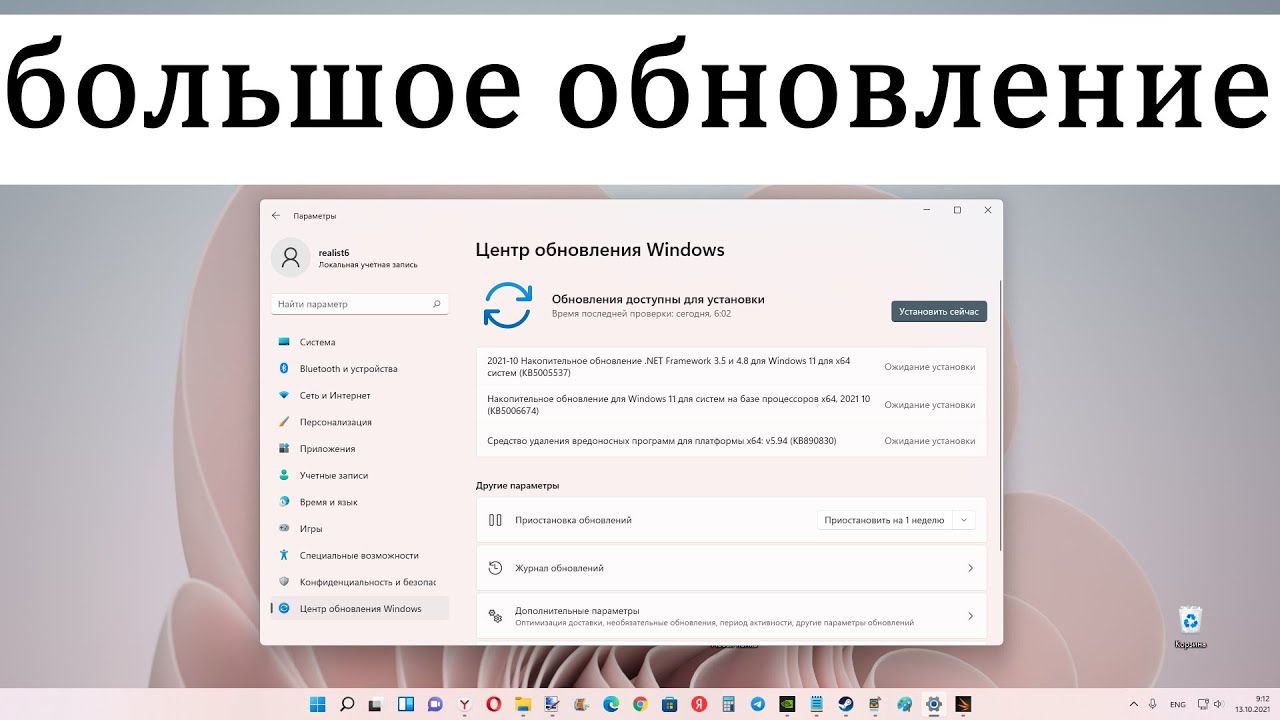Screen dimensions: 1280x720
Task: Open Calculator from the taskbar
Action: click(x=728, y=704)
